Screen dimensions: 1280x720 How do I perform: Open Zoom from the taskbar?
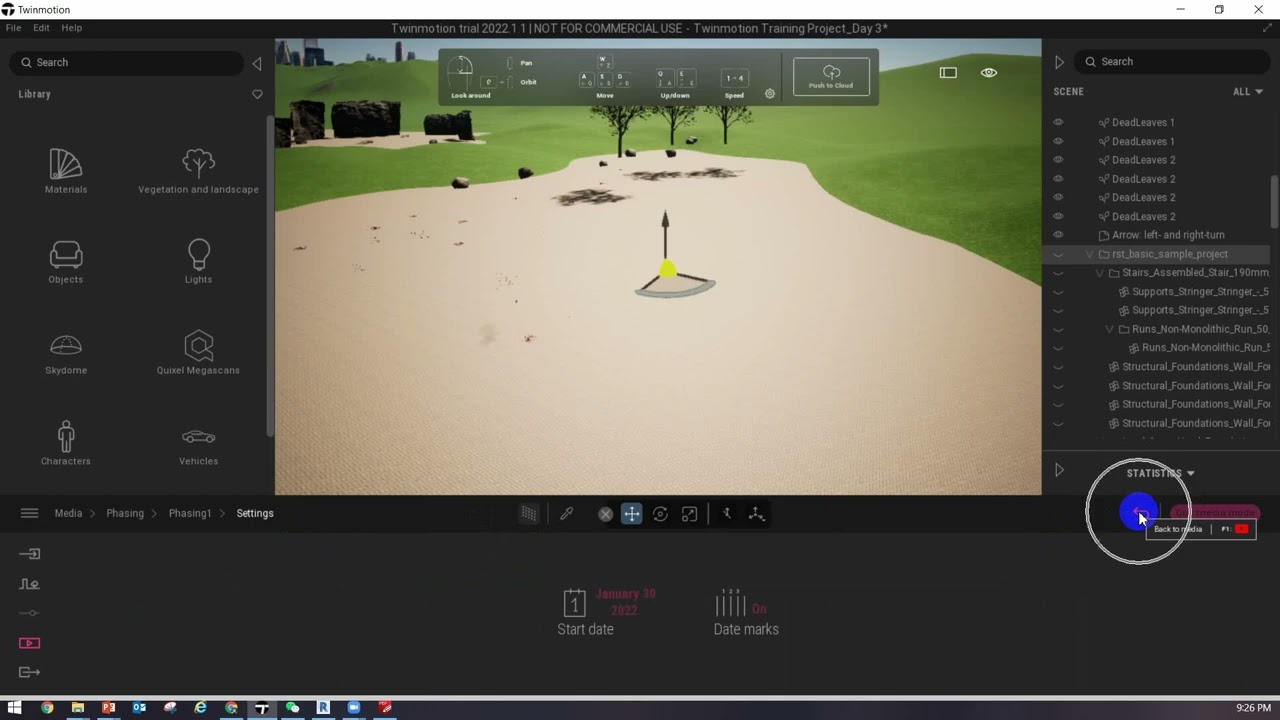tap(354, 707)
